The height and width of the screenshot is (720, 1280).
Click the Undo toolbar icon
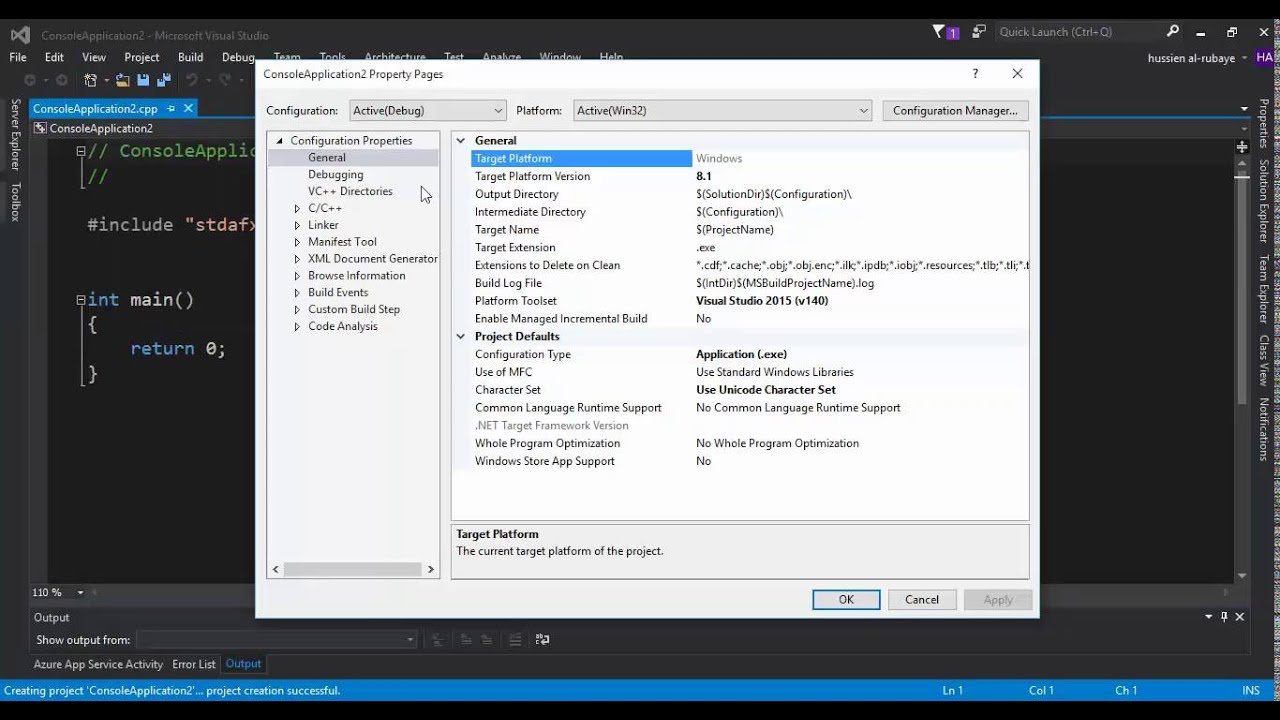tap(191, 80)
